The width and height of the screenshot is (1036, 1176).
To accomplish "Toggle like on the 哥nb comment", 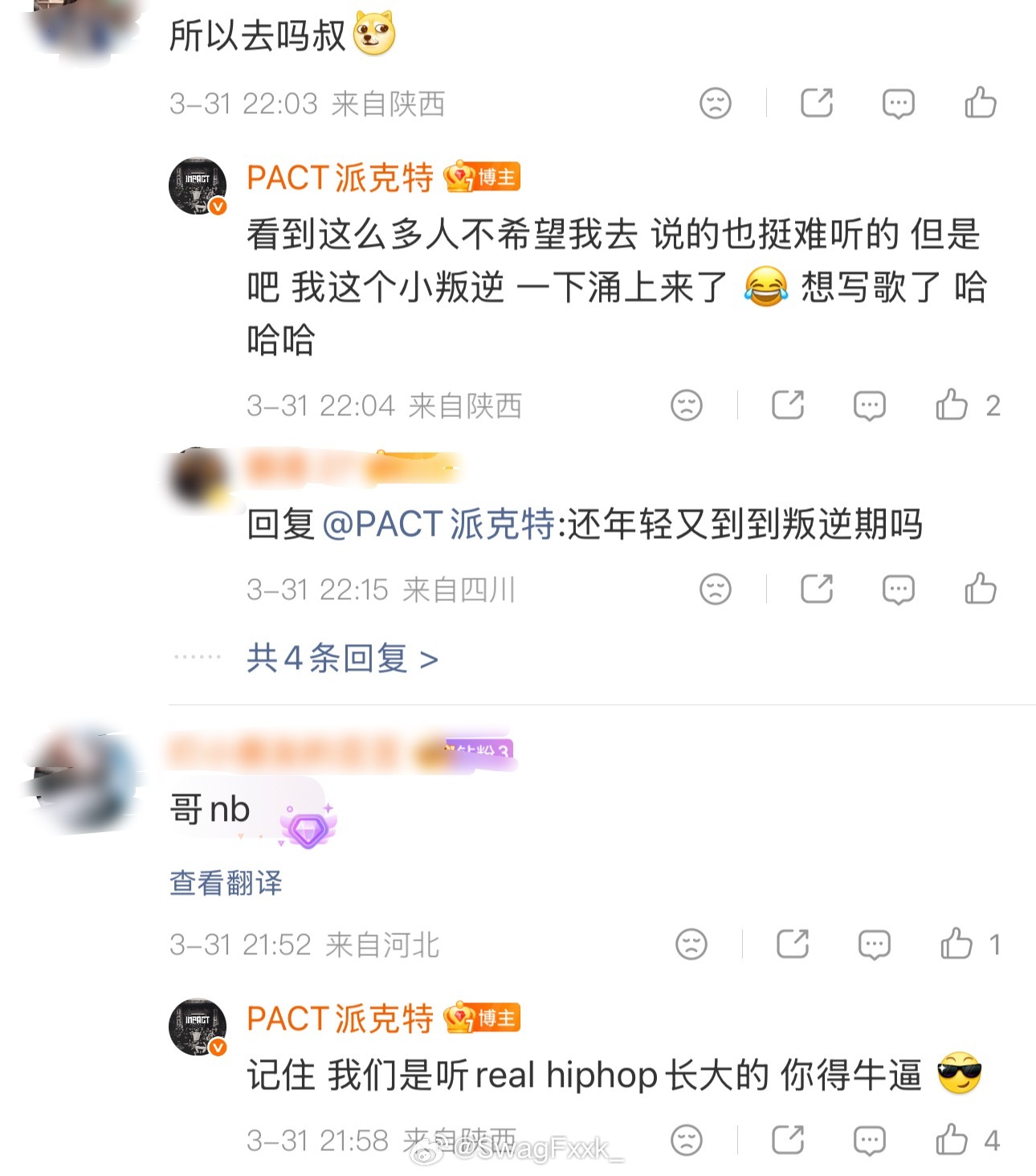I will pos(956,943).
